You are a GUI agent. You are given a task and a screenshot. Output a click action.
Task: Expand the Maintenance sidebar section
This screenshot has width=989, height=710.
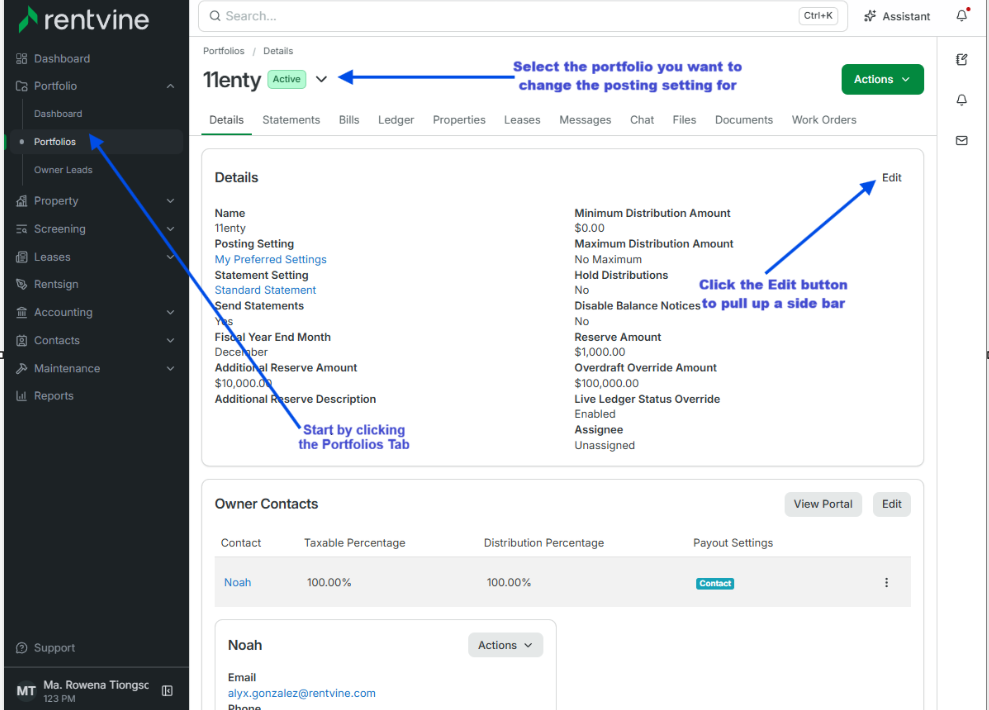pyautogui.click(x=170, y=368)
